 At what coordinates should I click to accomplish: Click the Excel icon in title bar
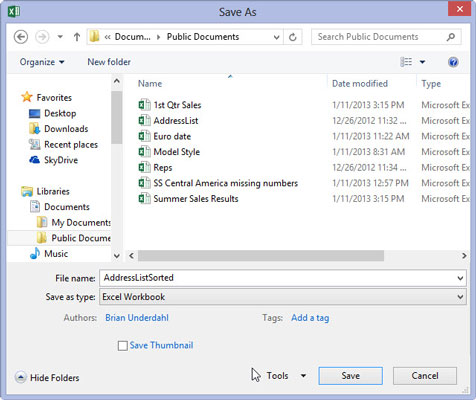coord(14,12)
